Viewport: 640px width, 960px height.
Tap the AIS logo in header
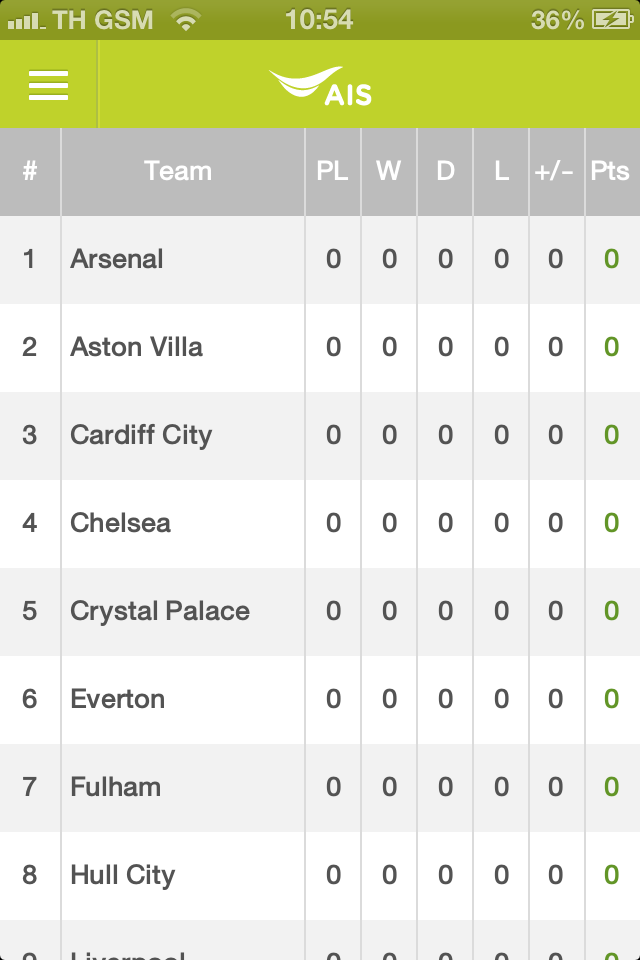[x=321, y=86]
